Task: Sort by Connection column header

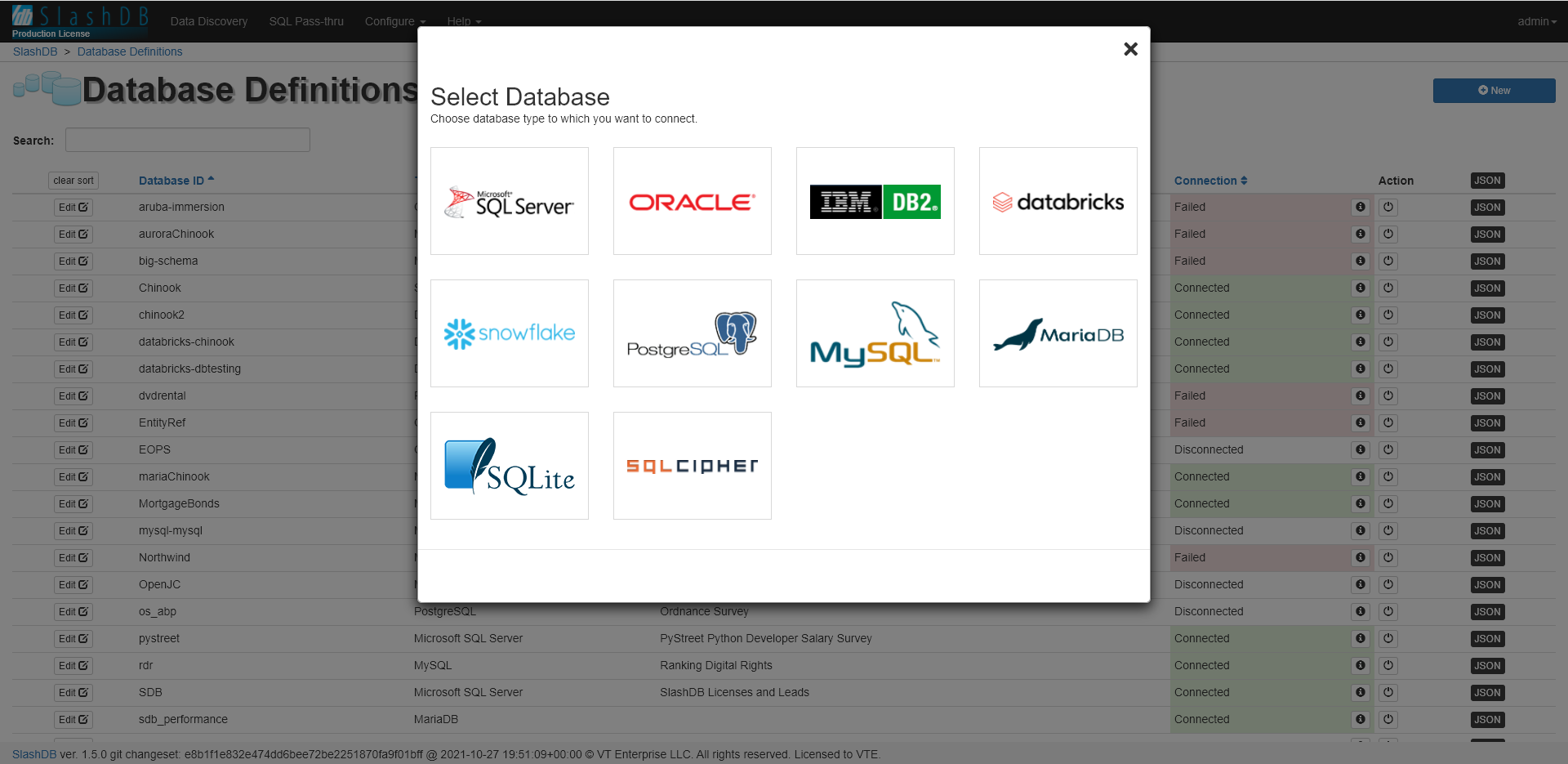Action: tap(1210, 181)
